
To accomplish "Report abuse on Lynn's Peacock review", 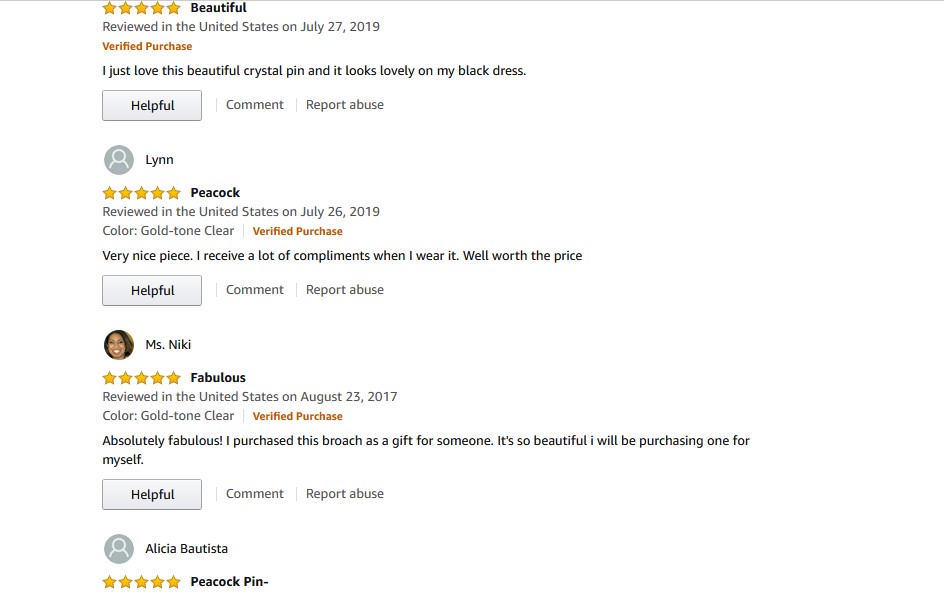I will pos(344,290).
